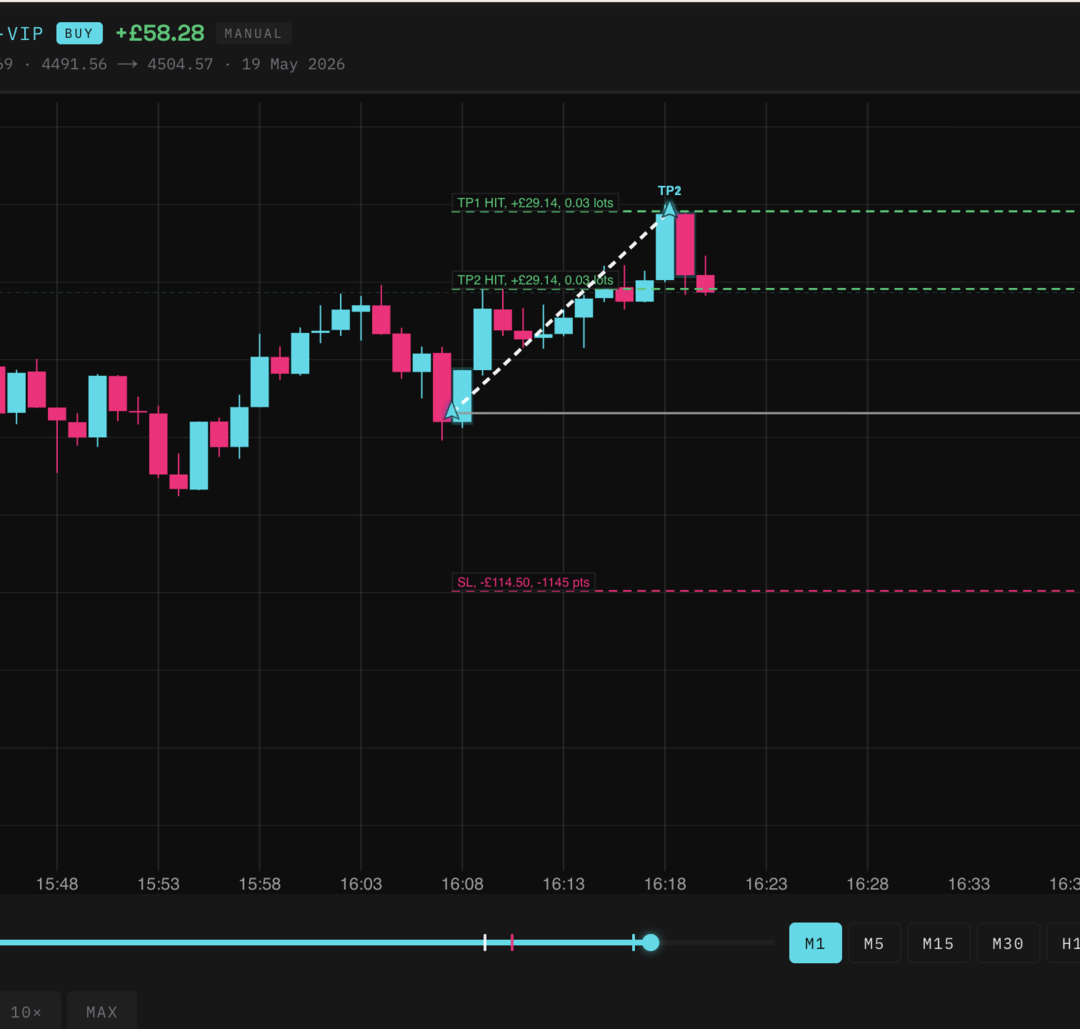1080x1029 pixels.
Task: Click the trade entry arrow marker
Action: coord(451,410)
